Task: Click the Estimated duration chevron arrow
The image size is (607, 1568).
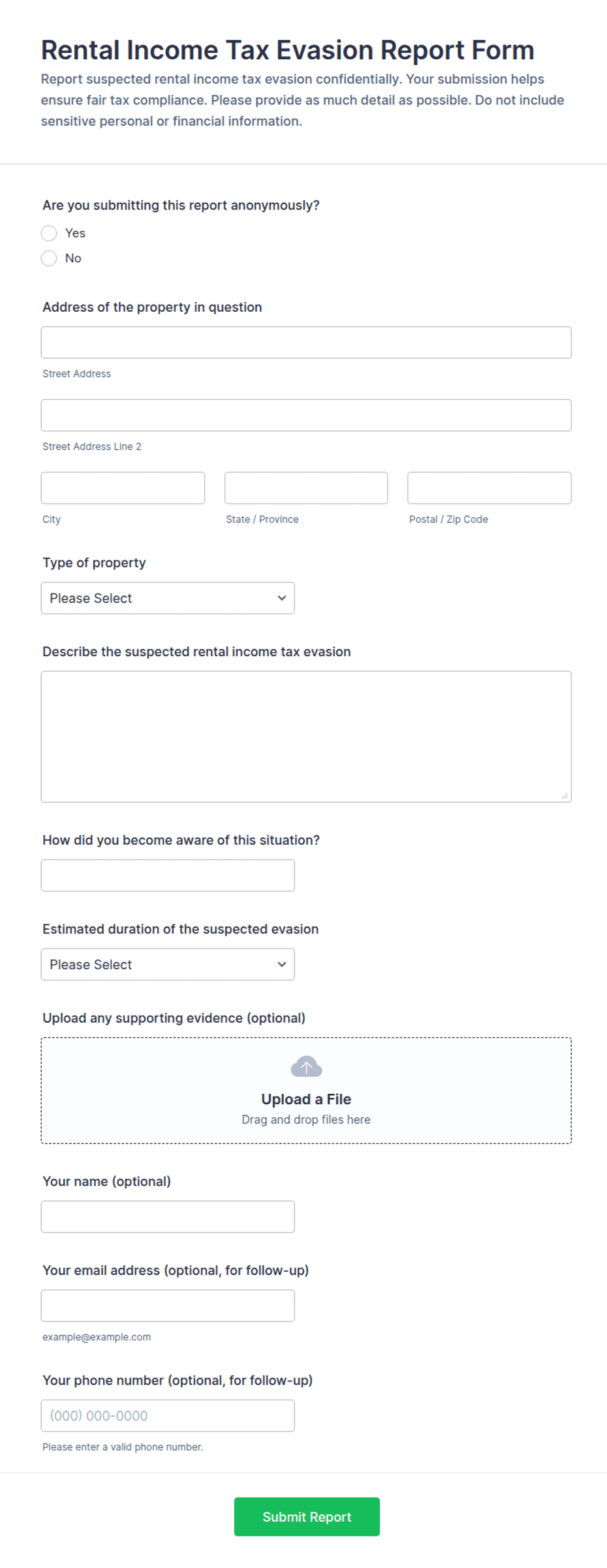Action: tap(282, 965)
